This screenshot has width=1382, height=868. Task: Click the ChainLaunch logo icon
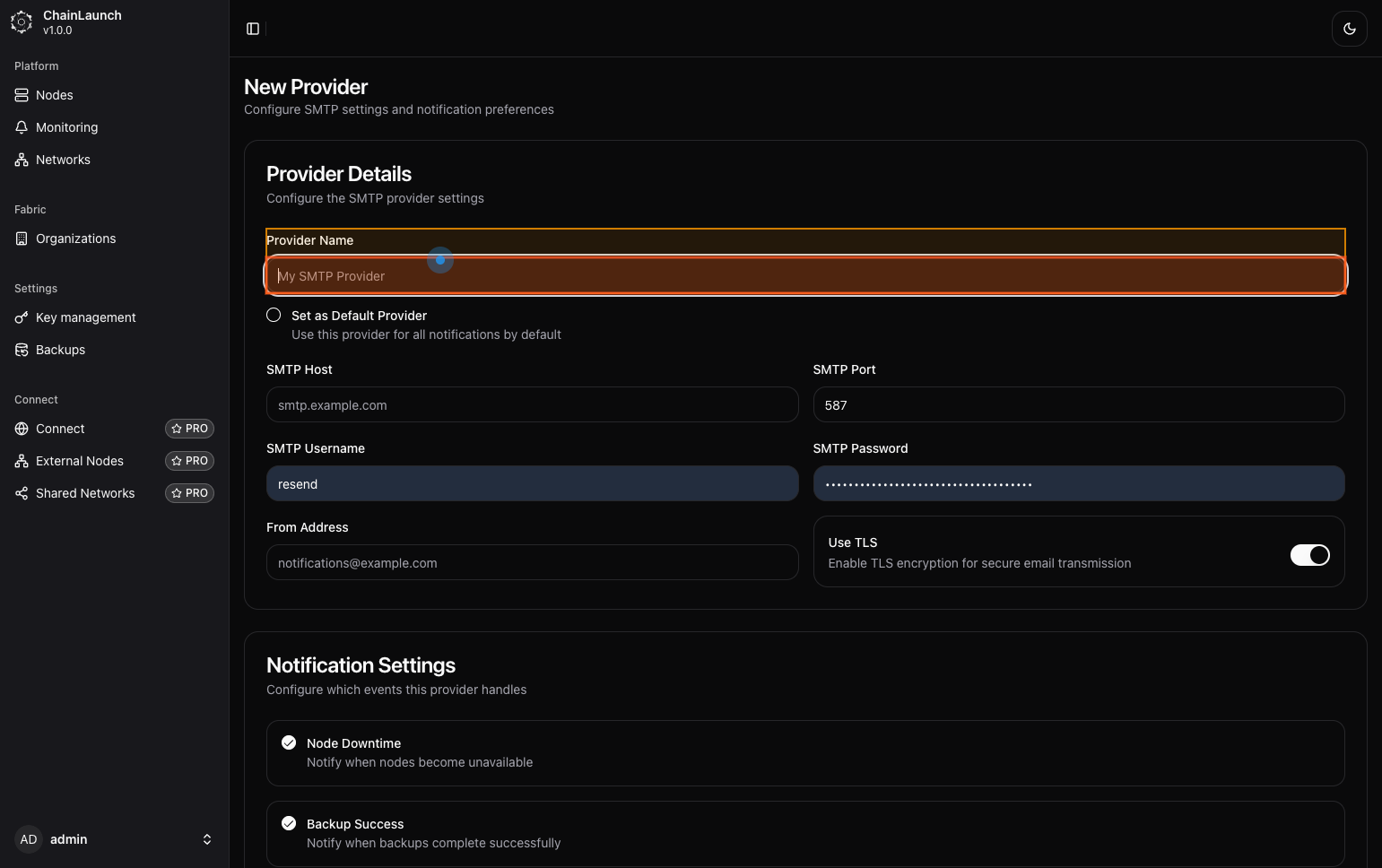coord(22,22)
